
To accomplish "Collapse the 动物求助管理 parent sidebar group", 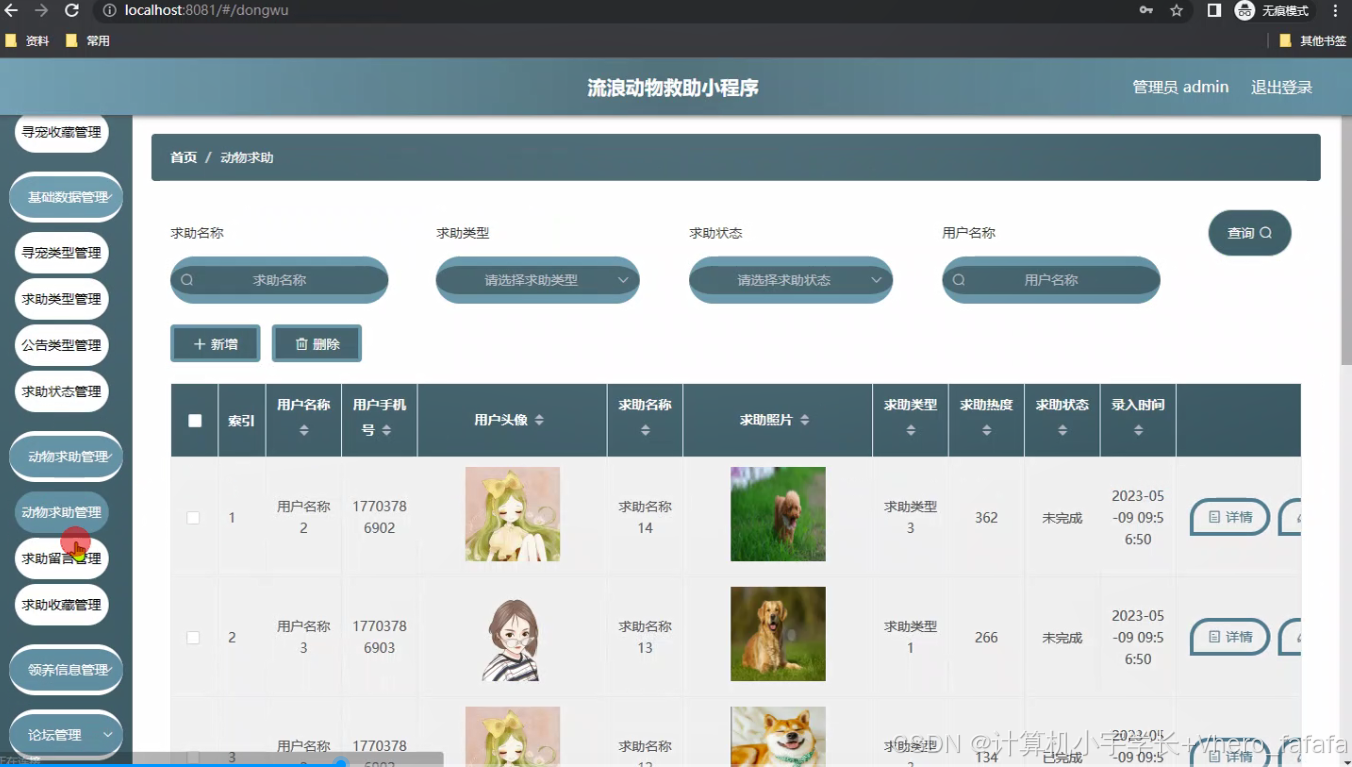I will 66,457.
